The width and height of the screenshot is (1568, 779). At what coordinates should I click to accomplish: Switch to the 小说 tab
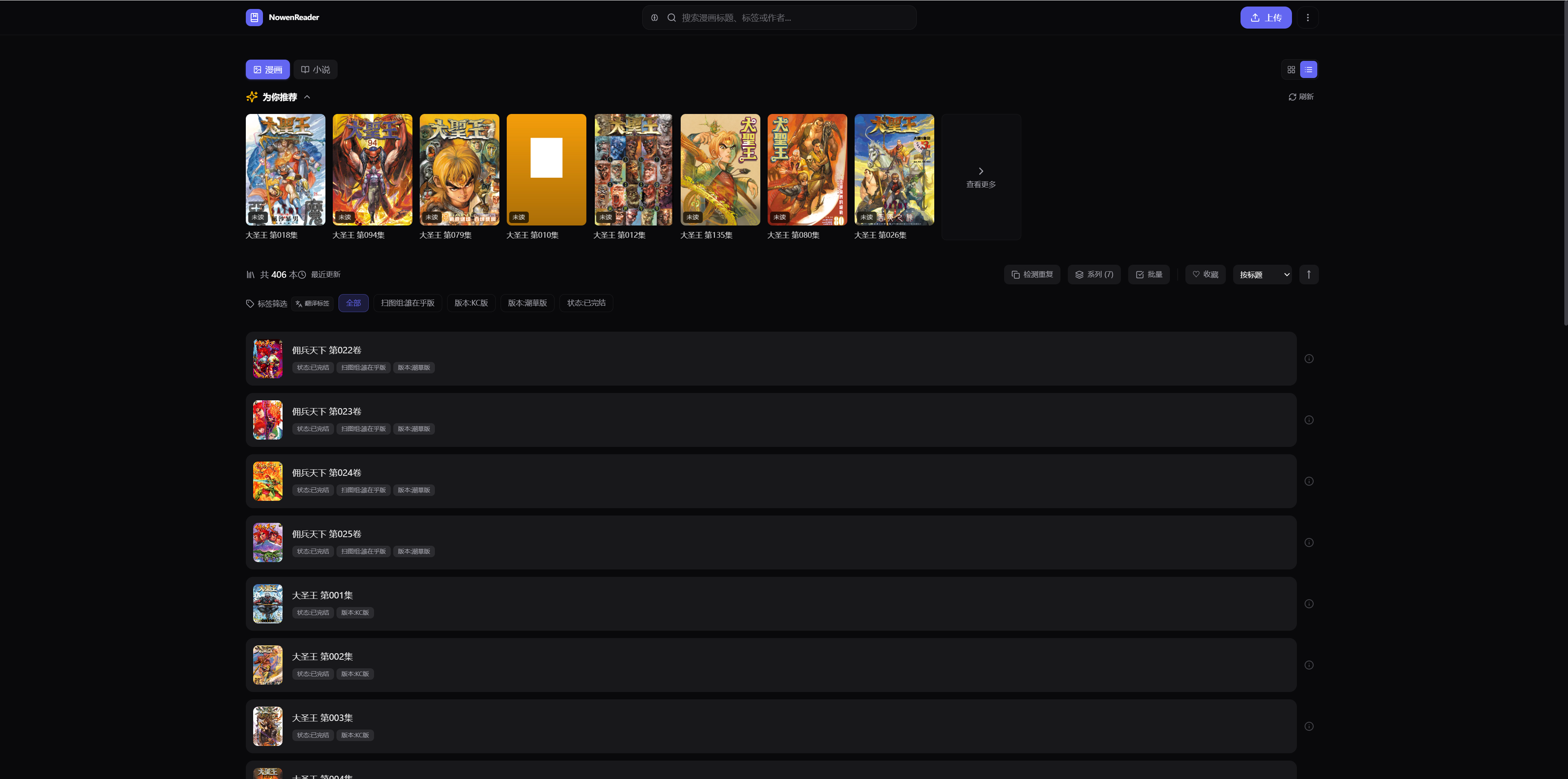click(x=315, y=69)
